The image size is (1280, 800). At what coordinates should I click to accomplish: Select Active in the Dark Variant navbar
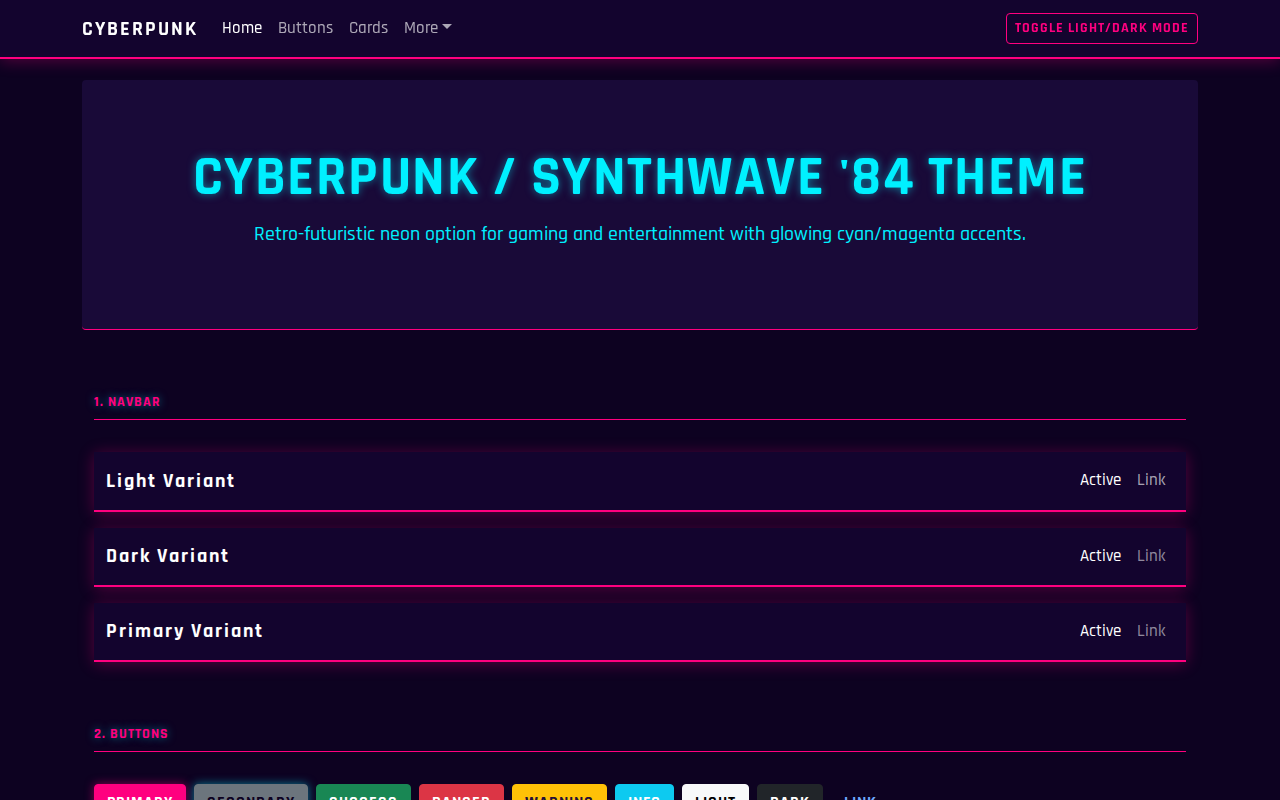(1100, 555)
